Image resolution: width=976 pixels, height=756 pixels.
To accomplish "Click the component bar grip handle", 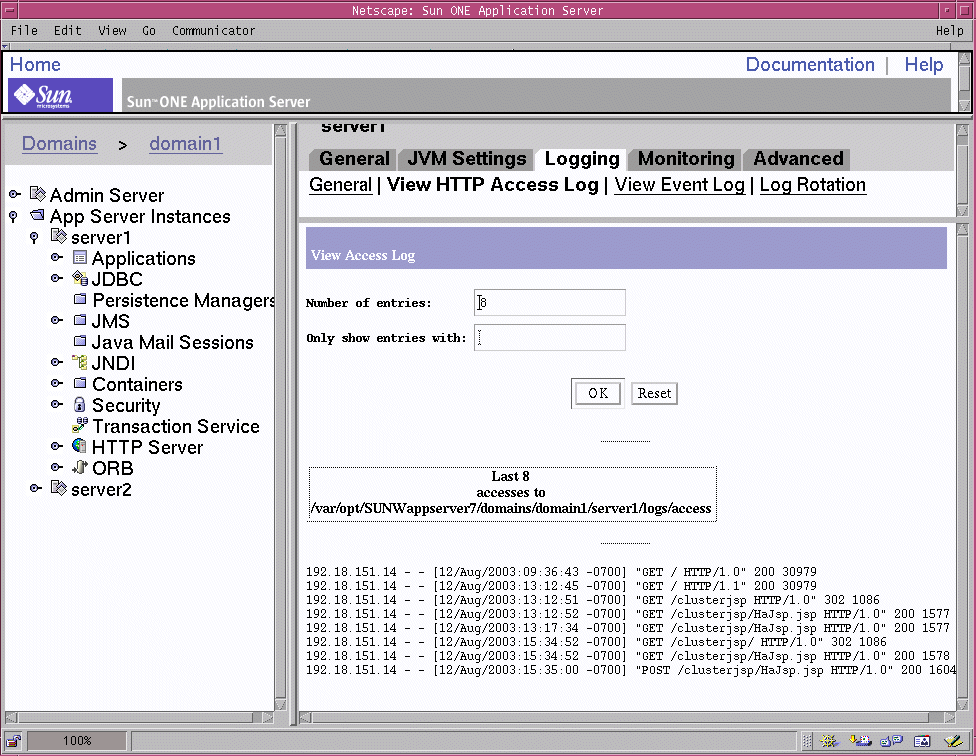I will pyautogui.click(x=807, y=740).
